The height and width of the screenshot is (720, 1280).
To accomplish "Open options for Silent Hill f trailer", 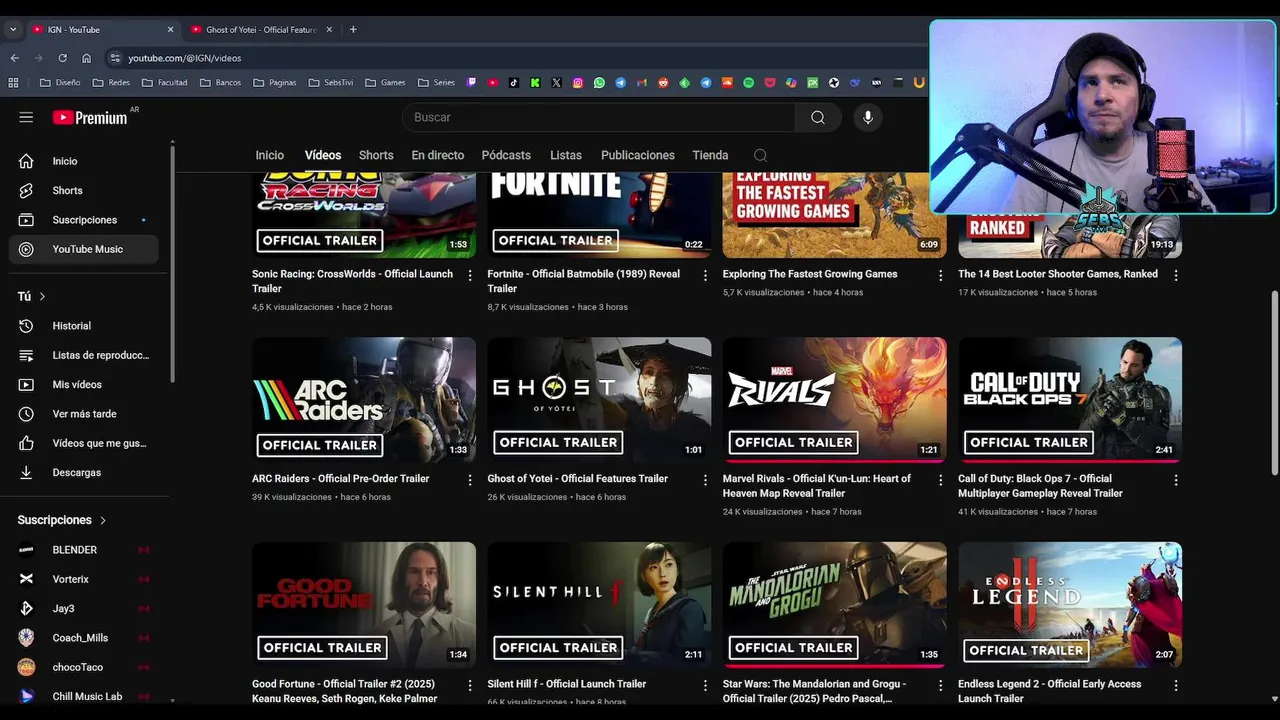I will click(x=705, y=685).
